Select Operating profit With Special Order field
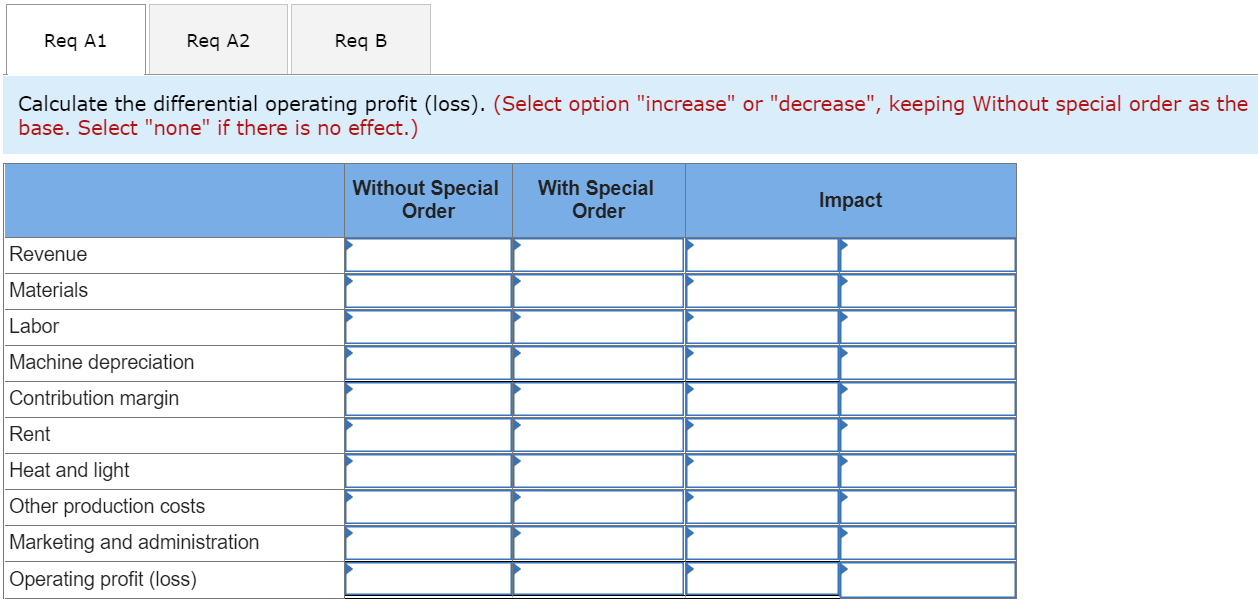The height and width of the screenshot is (601, 1258). coord(599,579)
